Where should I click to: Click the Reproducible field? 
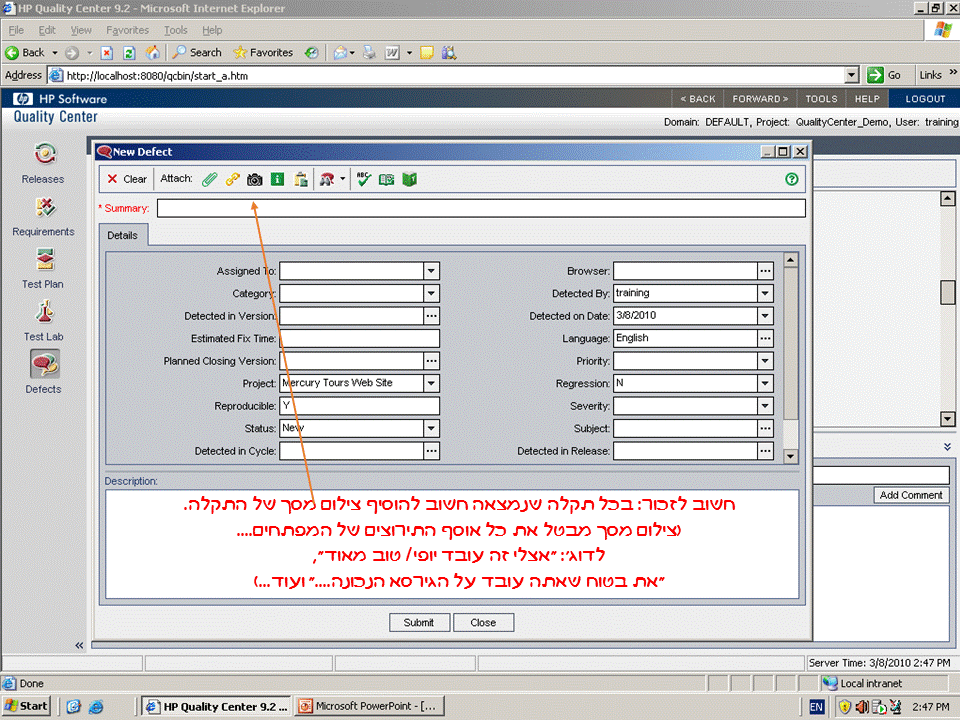coord(359,406)
